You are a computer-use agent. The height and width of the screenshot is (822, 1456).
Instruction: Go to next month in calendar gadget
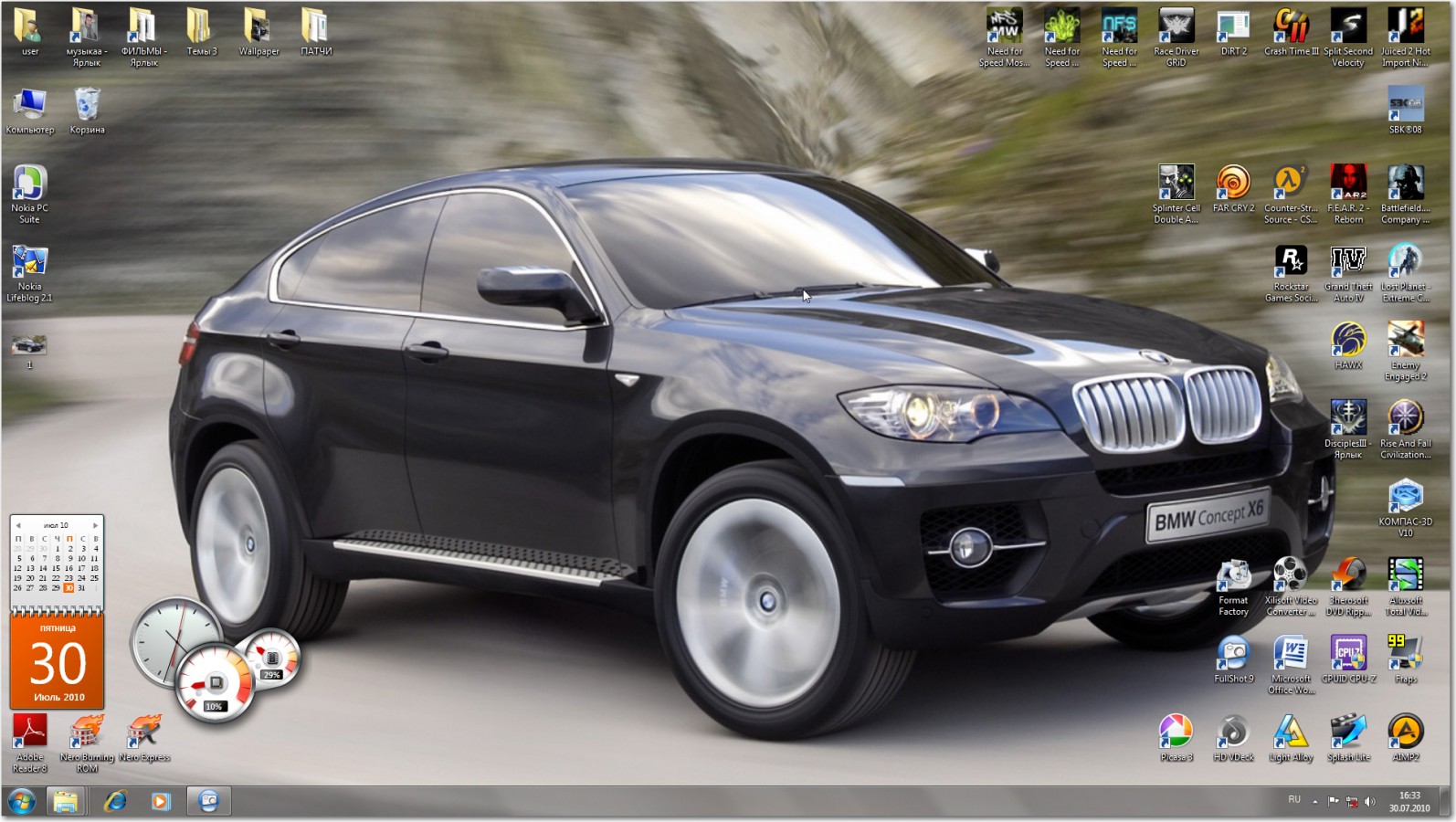click(x=95, y=525)
